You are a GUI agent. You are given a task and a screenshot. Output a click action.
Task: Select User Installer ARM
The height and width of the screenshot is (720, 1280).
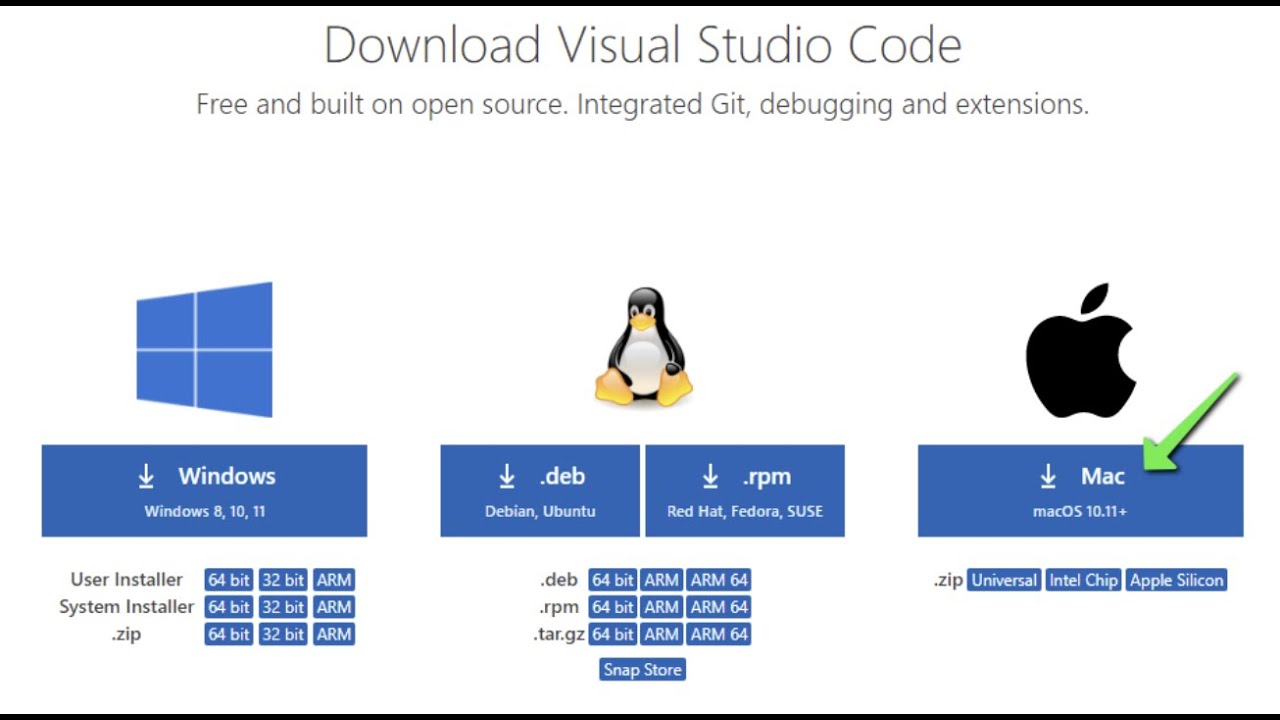point(334,580)
